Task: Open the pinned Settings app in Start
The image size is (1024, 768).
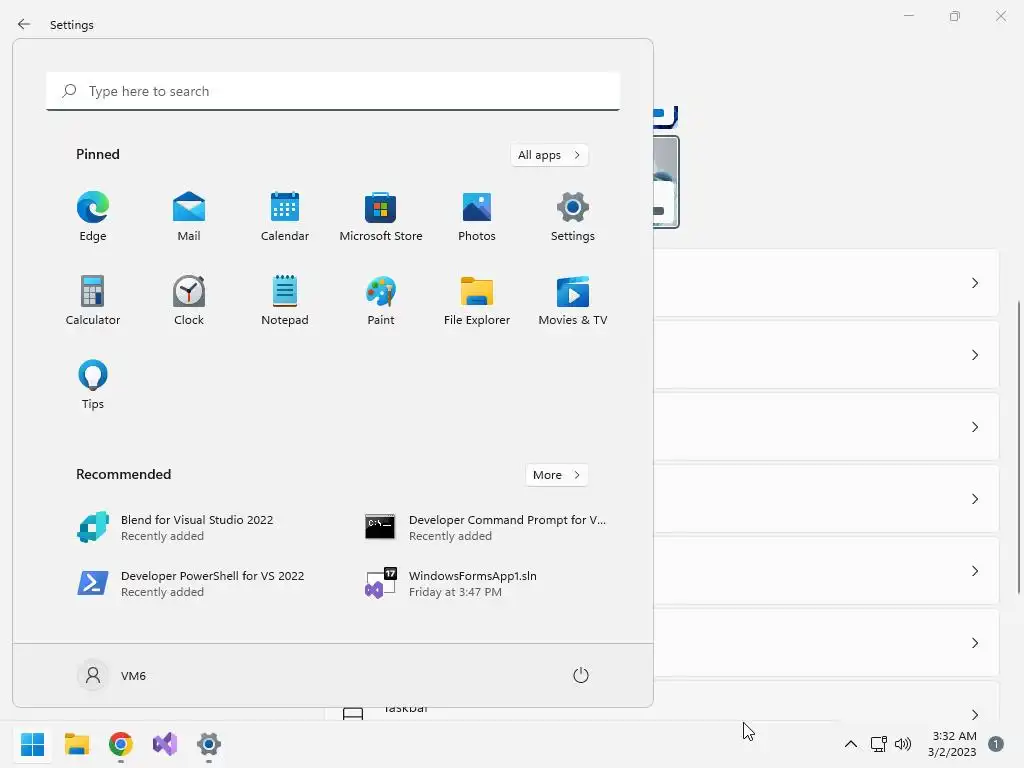Action: (x=573, y=217)
